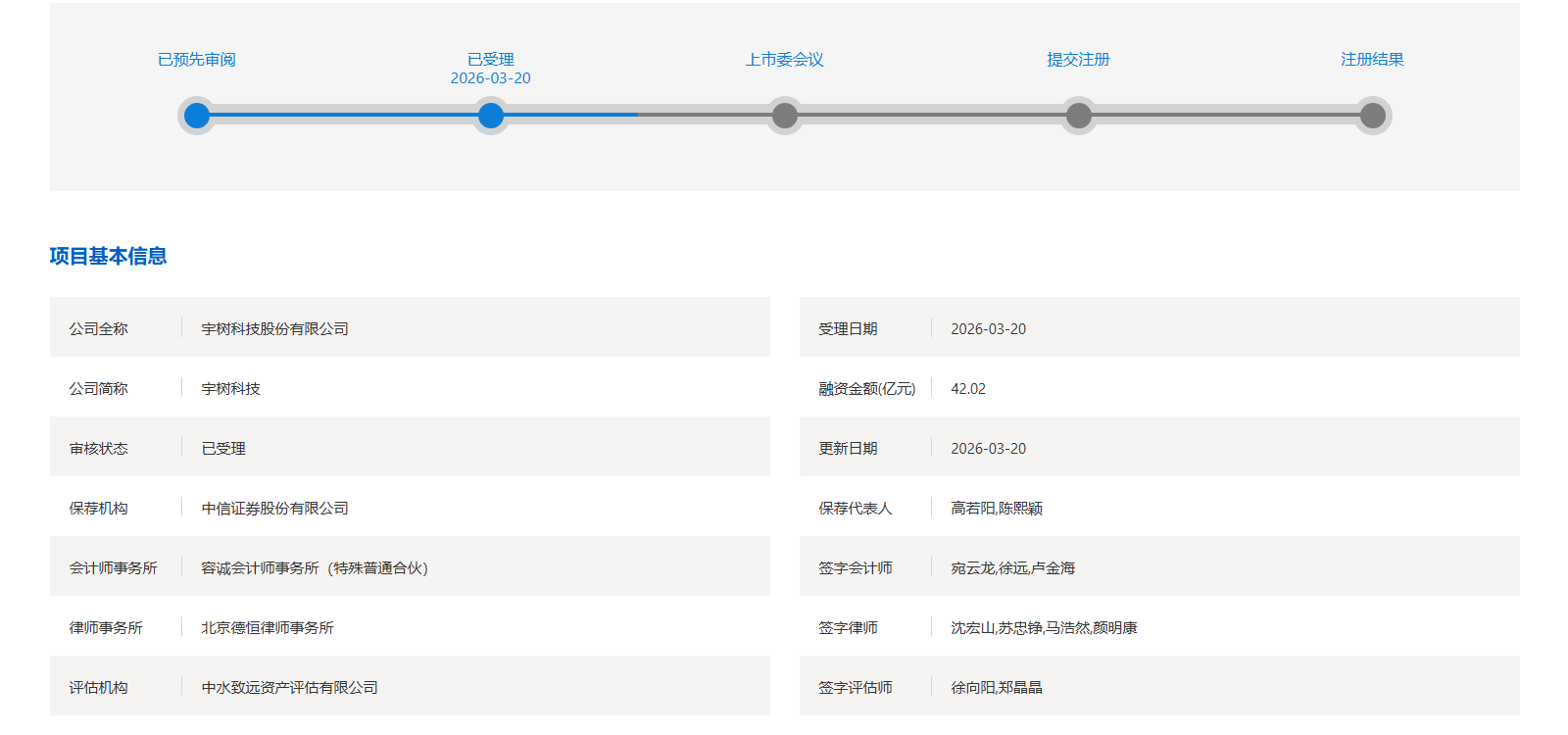The image size is (1568, 735).
Task: Click the financing amount value 42.02
Action: 968,389
